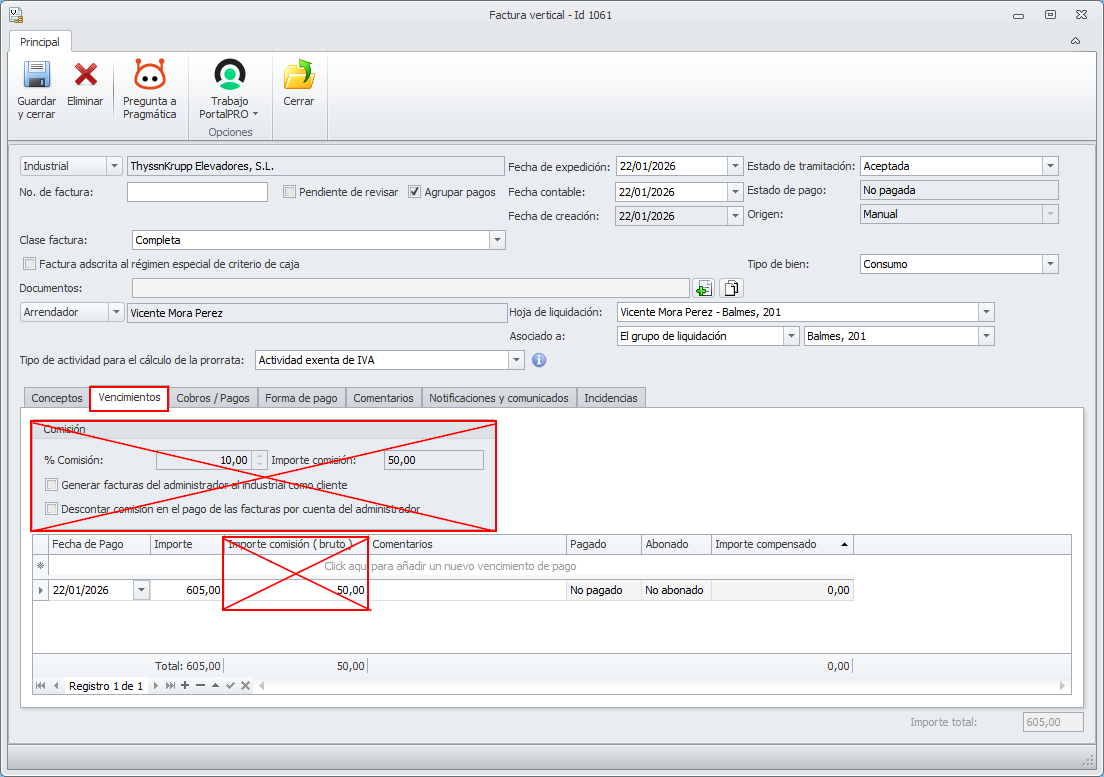1104x777 pixels.
Task: Click the % Comisión spinner arrows
Action: [260, 460]
